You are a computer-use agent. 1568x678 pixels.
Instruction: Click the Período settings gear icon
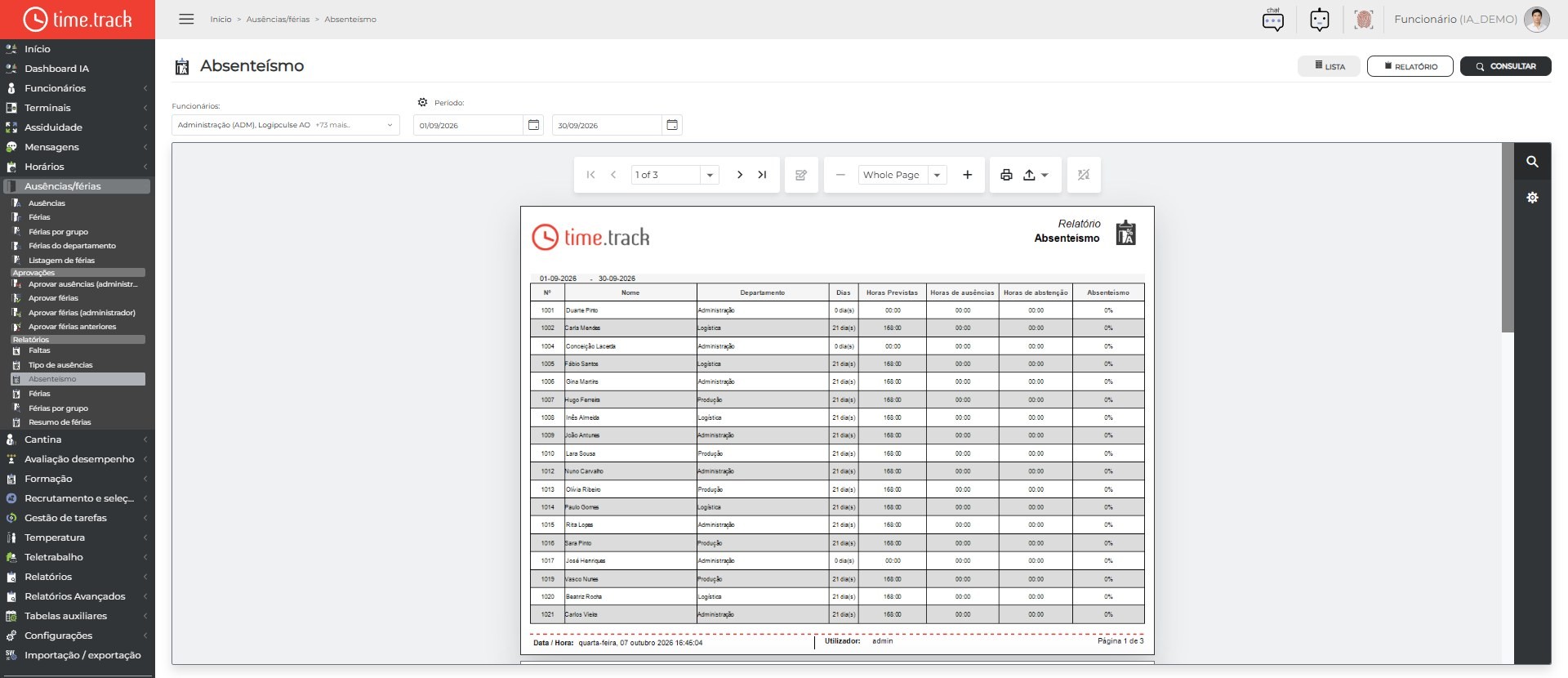pos(422,102)
